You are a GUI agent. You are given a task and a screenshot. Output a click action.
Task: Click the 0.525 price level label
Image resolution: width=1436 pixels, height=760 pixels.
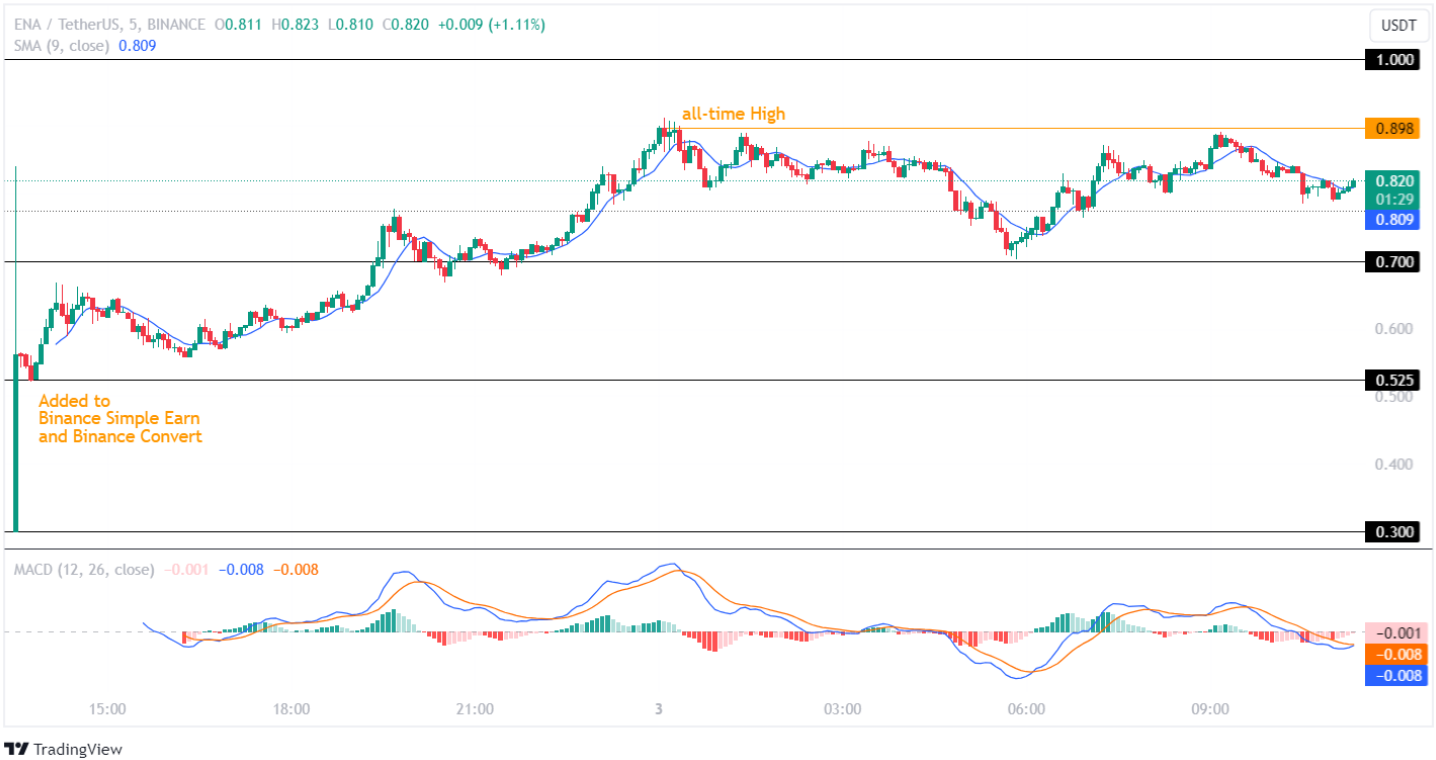point(1392,380)
